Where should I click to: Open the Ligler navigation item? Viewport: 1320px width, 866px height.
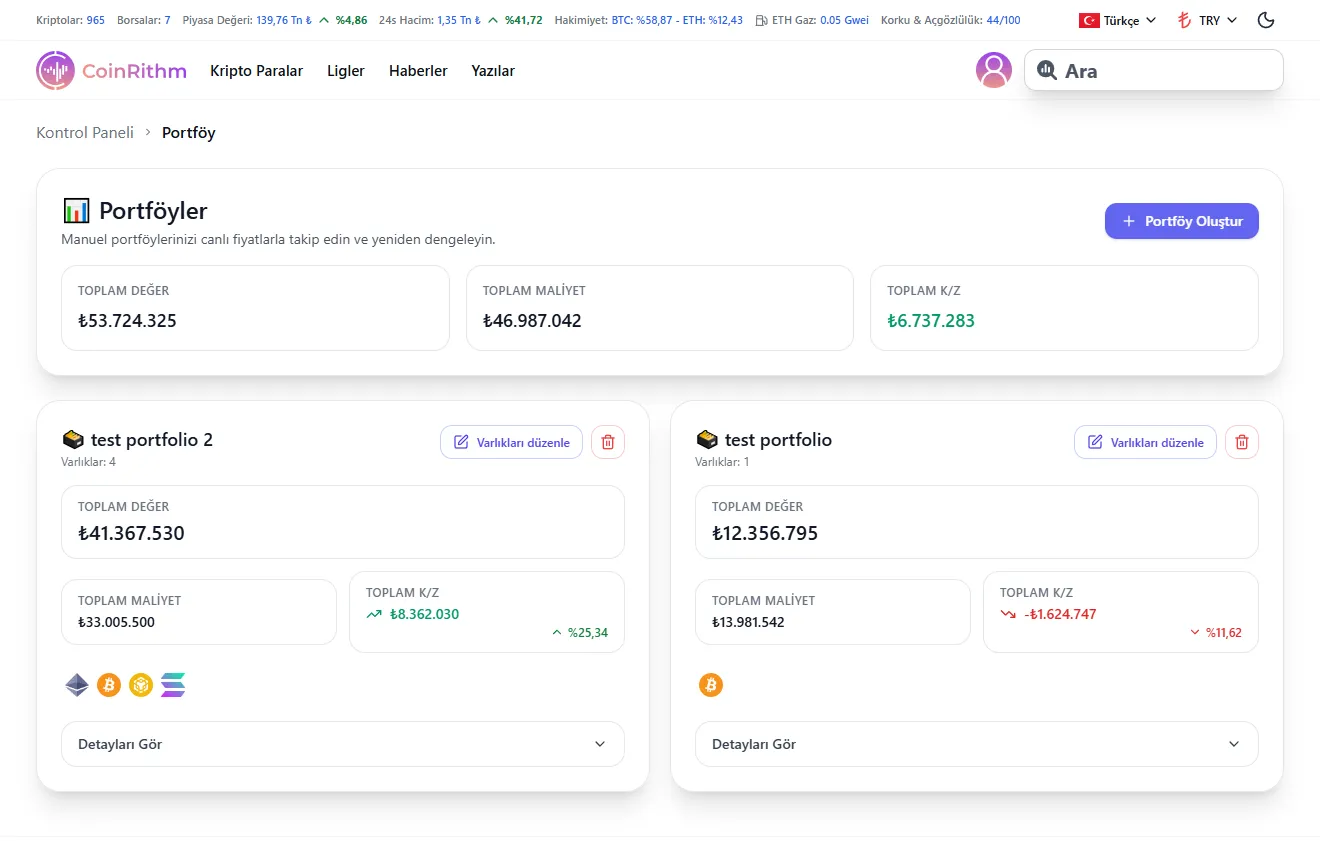pos(346,71)
